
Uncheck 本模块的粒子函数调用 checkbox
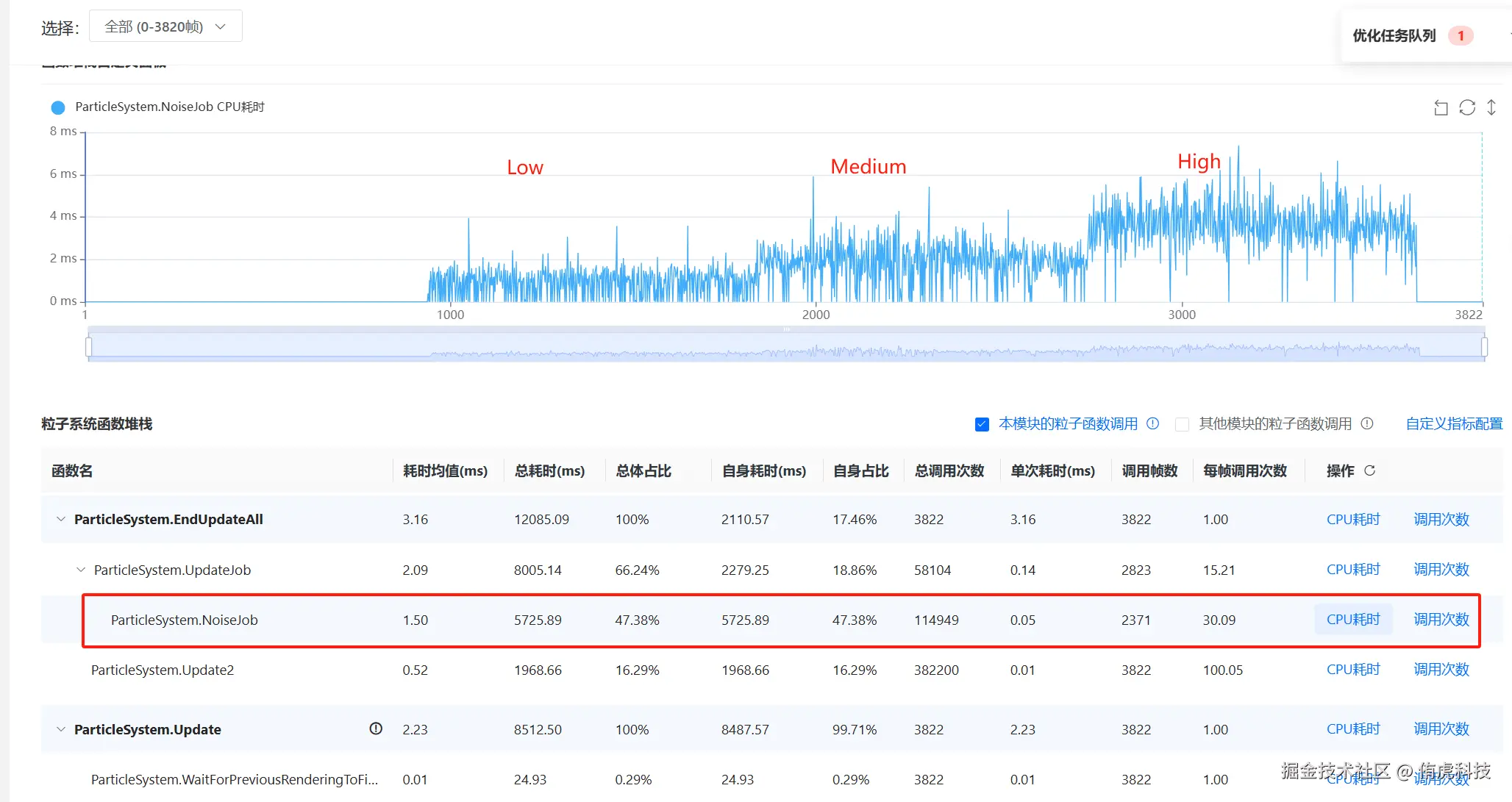(x=982, y=424)
